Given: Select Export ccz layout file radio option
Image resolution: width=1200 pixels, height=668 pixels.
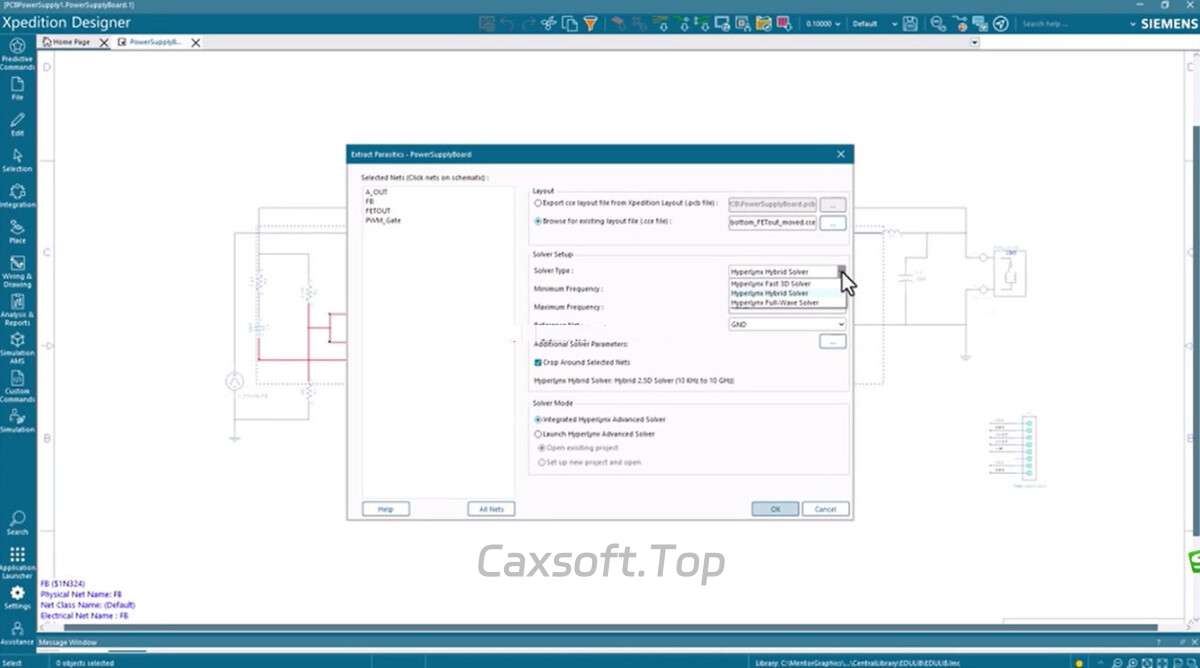Looking at the screenshot, I should point(539,203).
